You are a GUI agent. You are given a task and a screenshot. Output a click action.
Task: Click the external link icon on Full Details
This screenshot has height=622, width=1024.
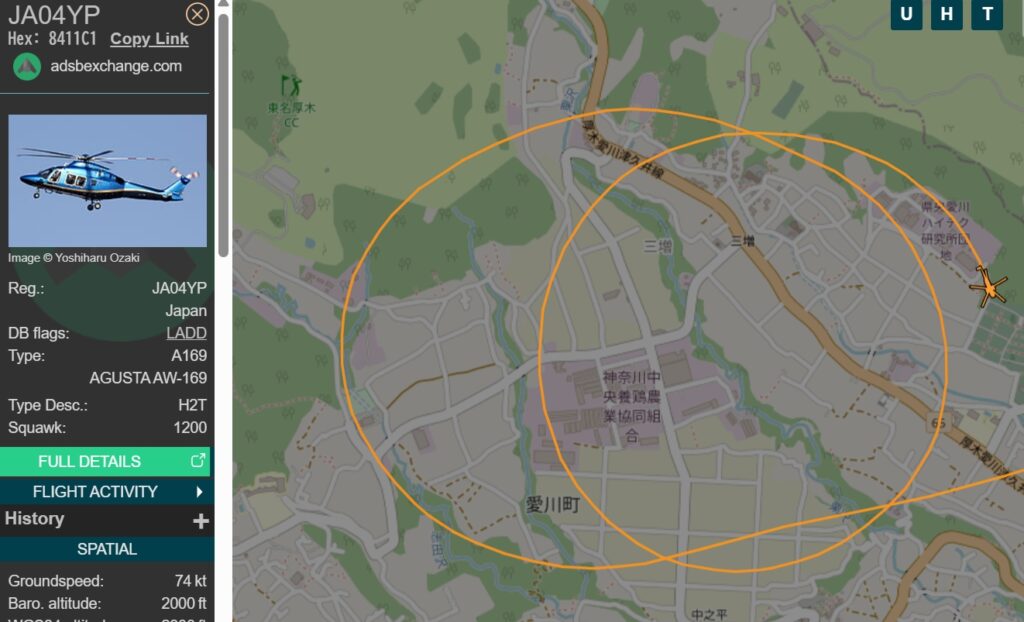[x=198, y=461]
